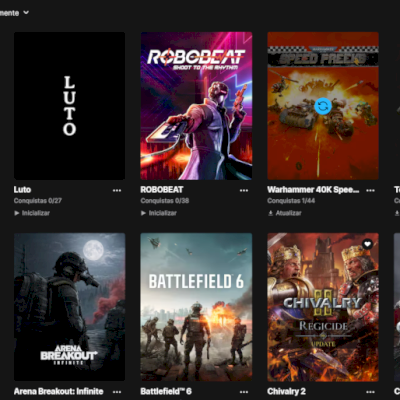
Task: Open the Battlefield 6 game cover
Action: point(196,307)
